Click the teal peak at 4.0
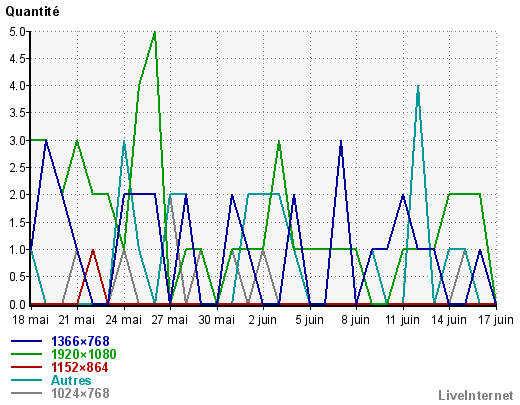This screenshot has height=405, width=520. point(418,87)
